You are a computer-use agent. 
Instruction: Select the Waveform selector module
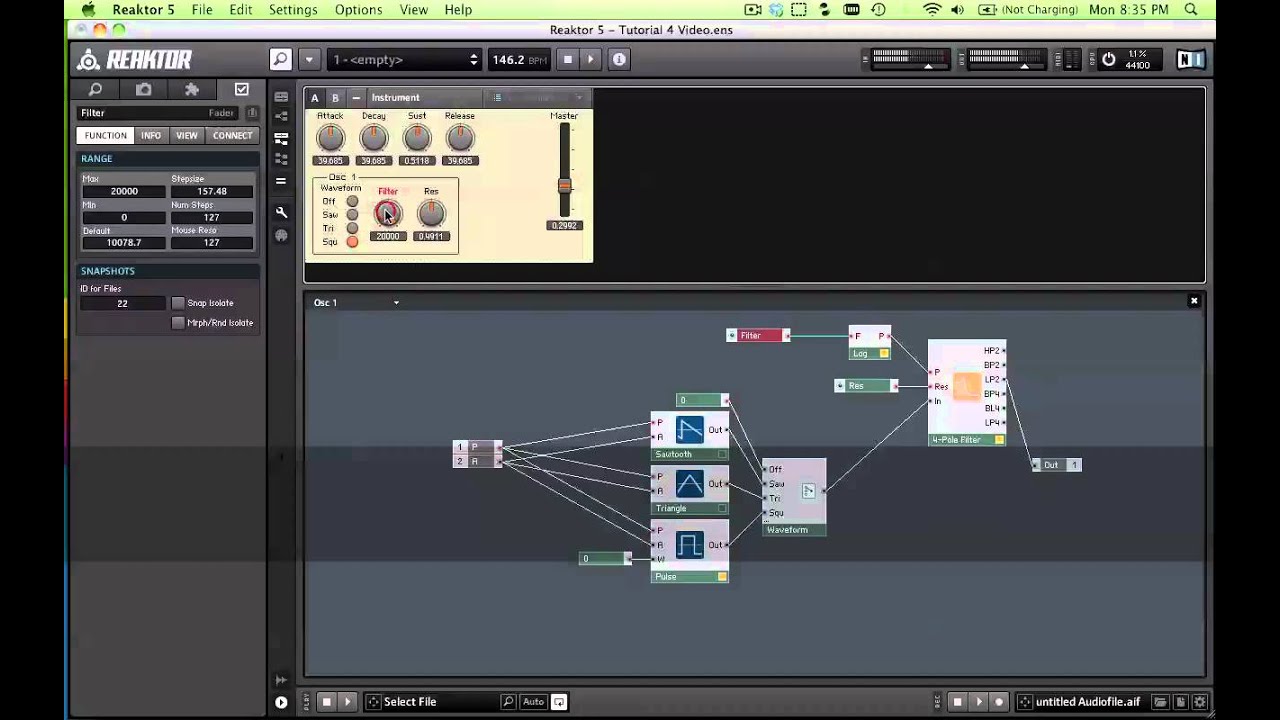point(794,497)
